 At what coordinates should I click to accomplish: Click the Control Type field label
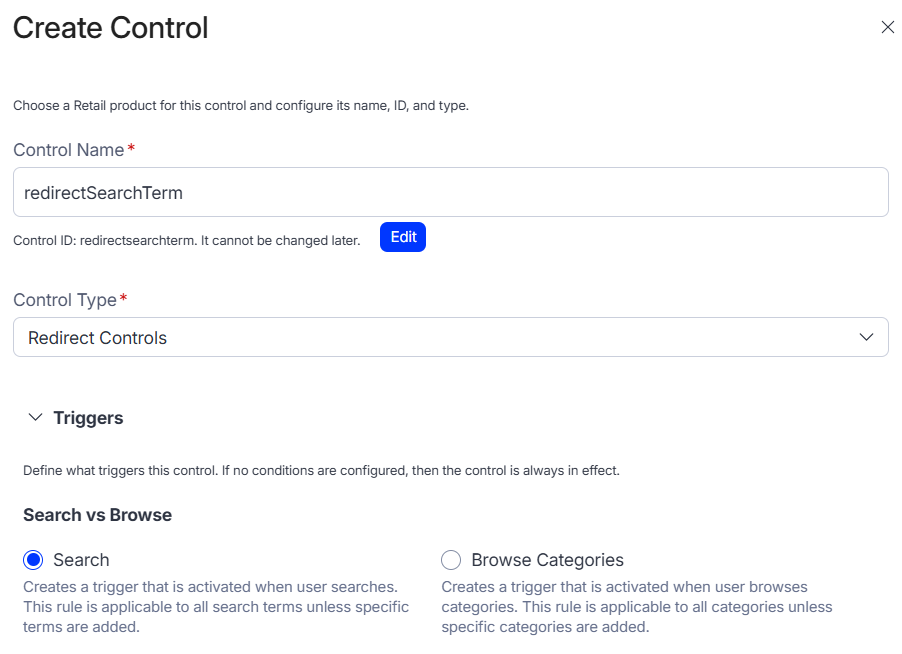click(64, 300)
